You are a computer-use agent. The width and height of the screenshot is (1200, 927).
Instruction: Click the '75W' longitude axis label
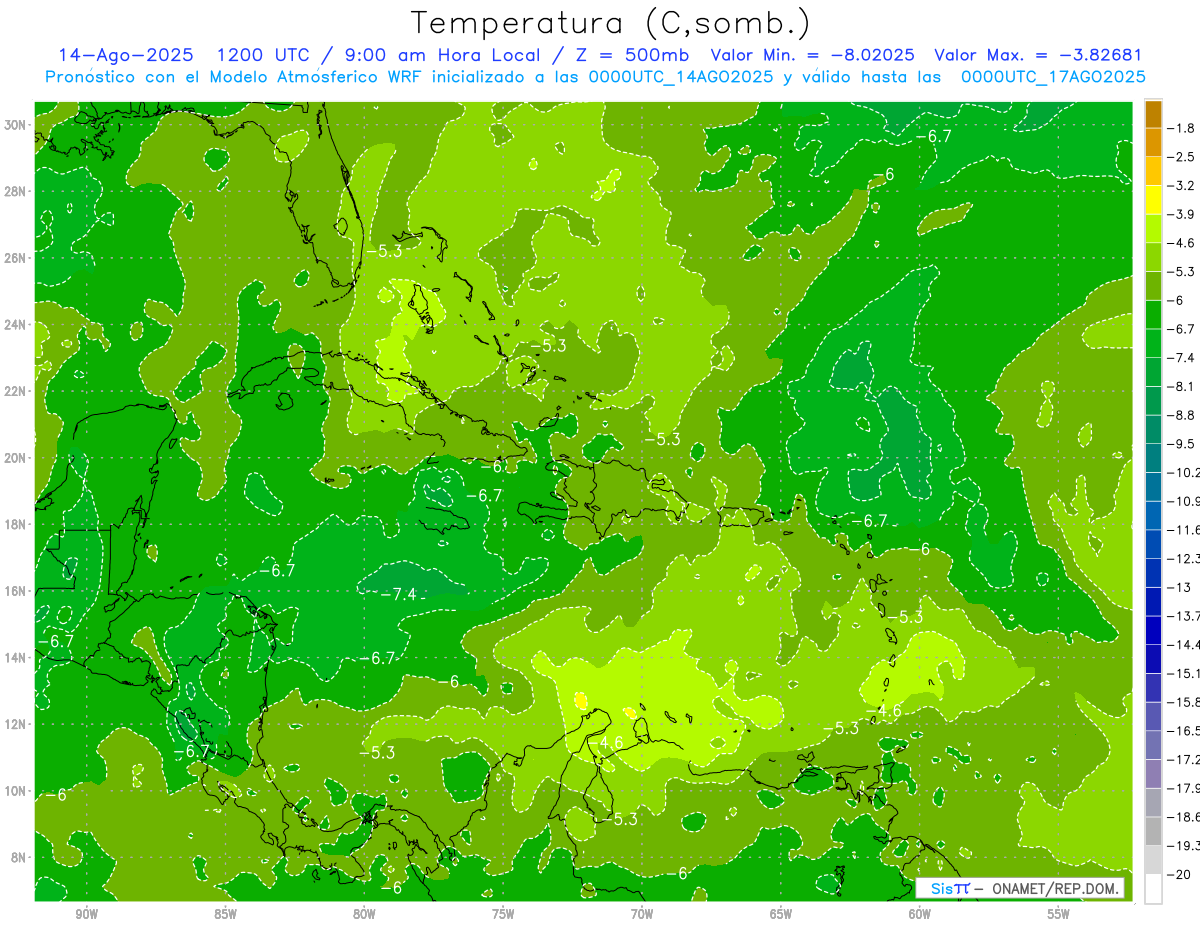coord(503,915)
